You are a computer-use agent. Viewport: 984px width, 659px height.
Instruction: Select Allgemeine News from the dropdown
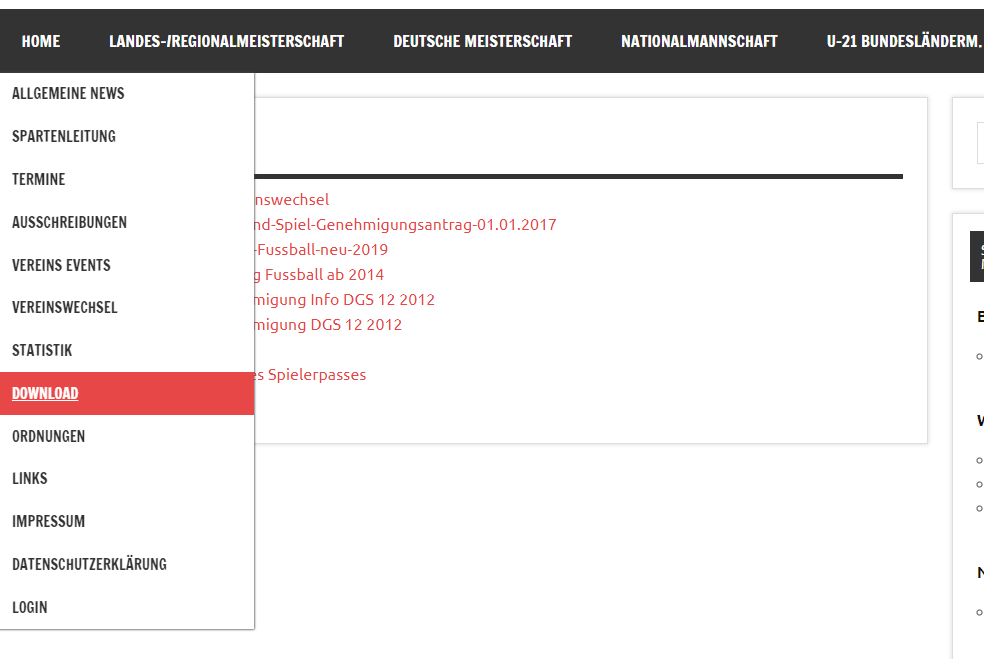coord(68,94)
